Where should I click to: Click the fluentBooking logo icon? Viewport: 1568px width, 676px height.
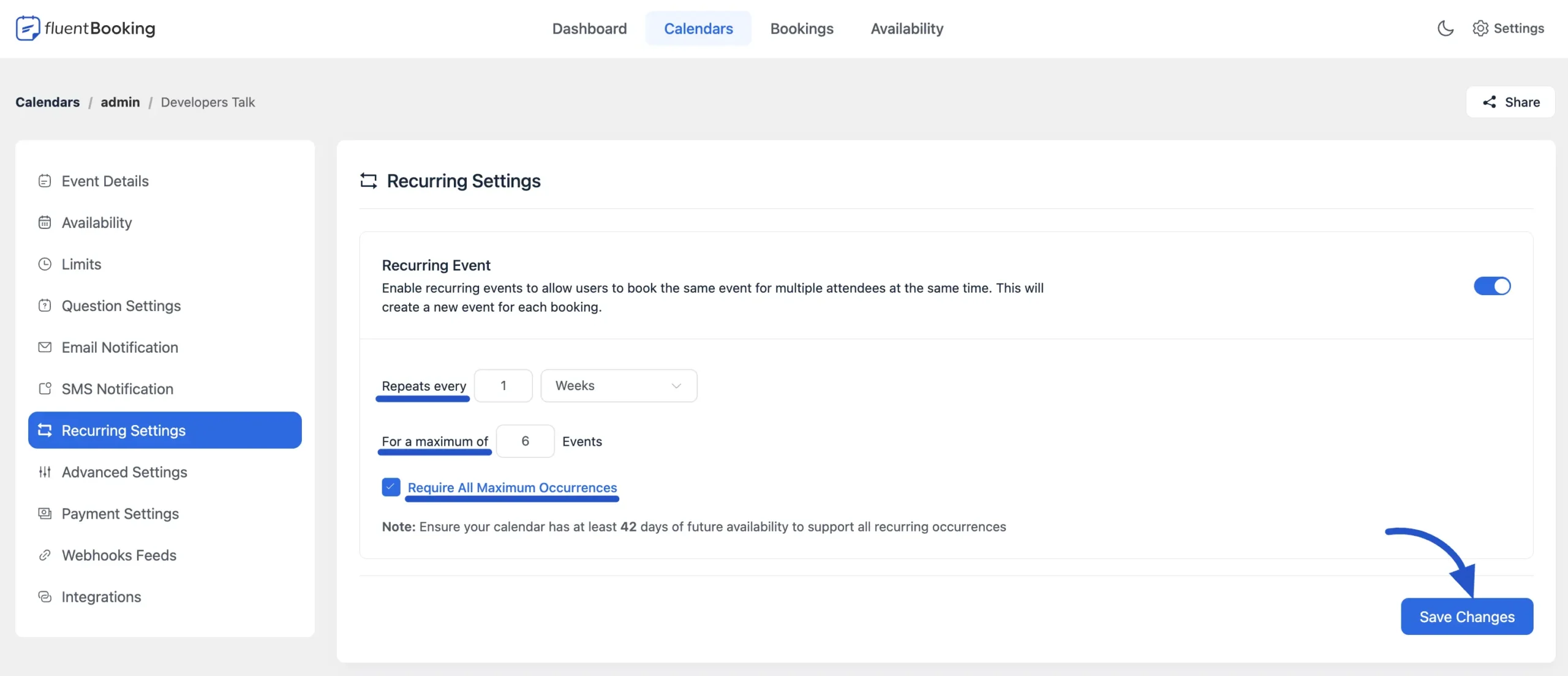point(28,28)
